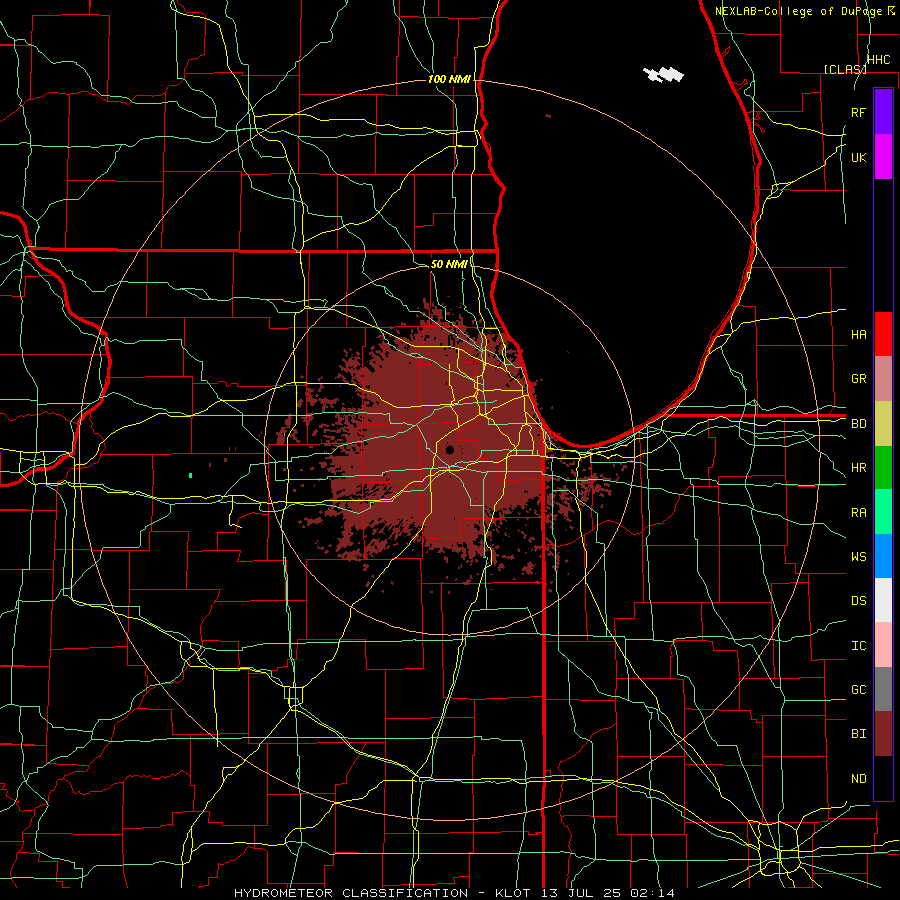The height and width of the screenshot is (900, 900).
Task: Click the UK legend label
Action: click(x=858, y=157)
